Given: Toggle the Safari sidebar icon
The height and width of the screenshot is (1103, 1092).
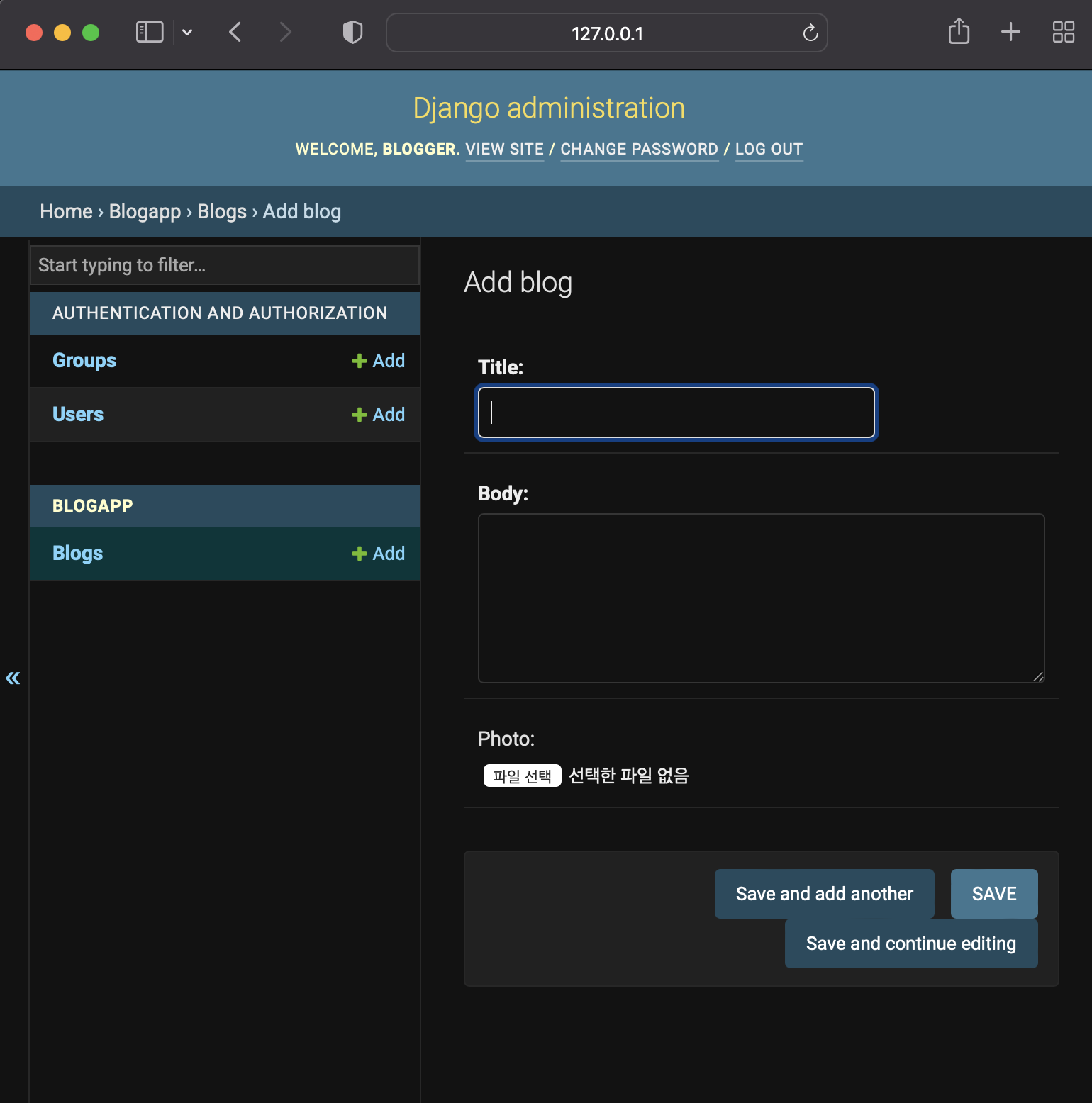Looking at the screenshot, I should pyautogui.click(x=150, y=32).
